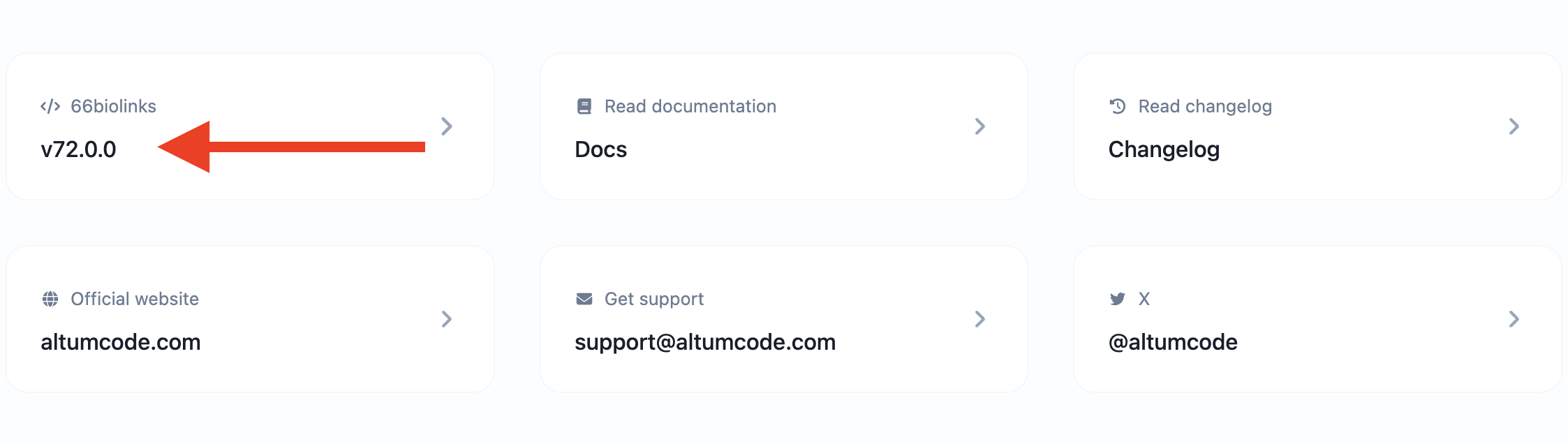This screenshot has width=1568, height=444.
Task: Open the chevron arrow on the @altumcode card
Action: [1514, 319]
